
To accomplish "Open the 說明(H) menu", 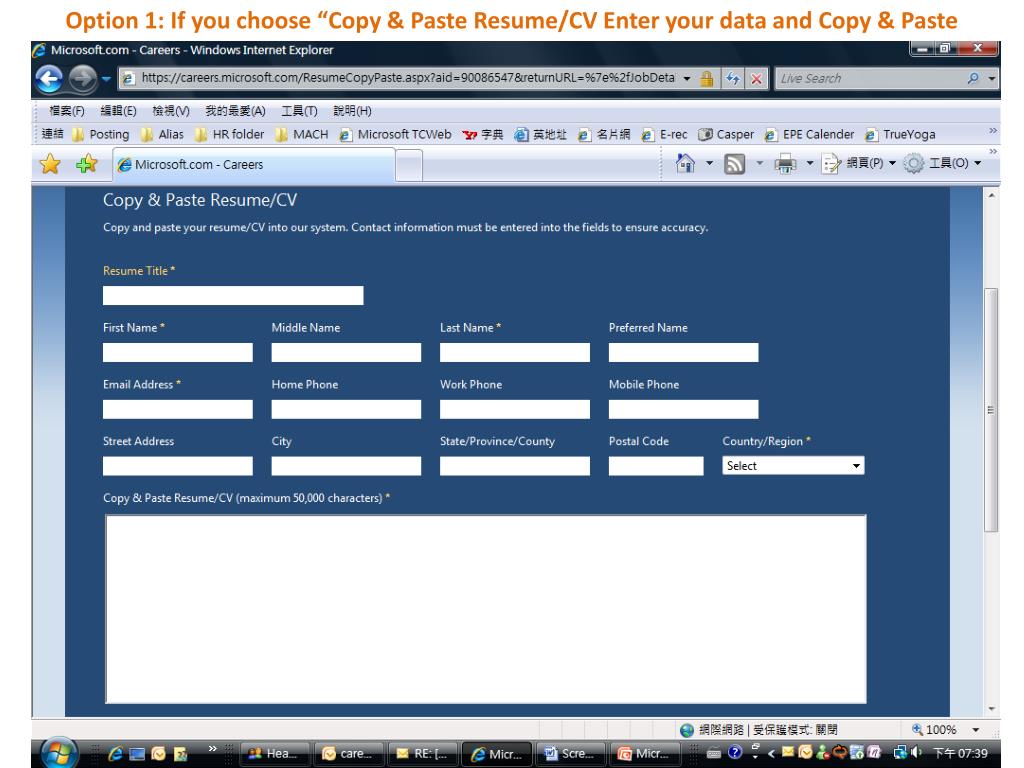I will tap(352, 111).
